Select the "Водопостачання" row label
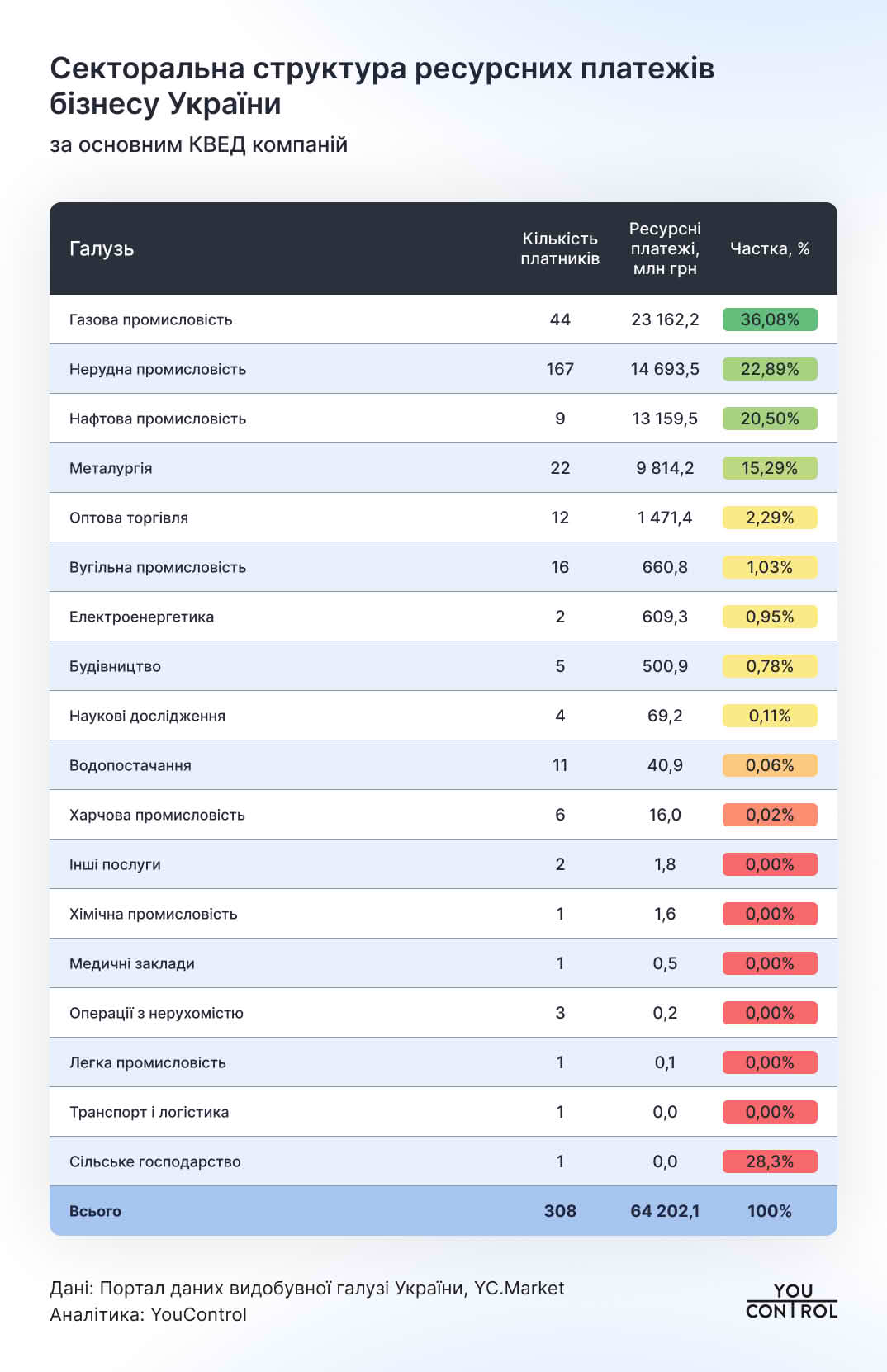 130,765
